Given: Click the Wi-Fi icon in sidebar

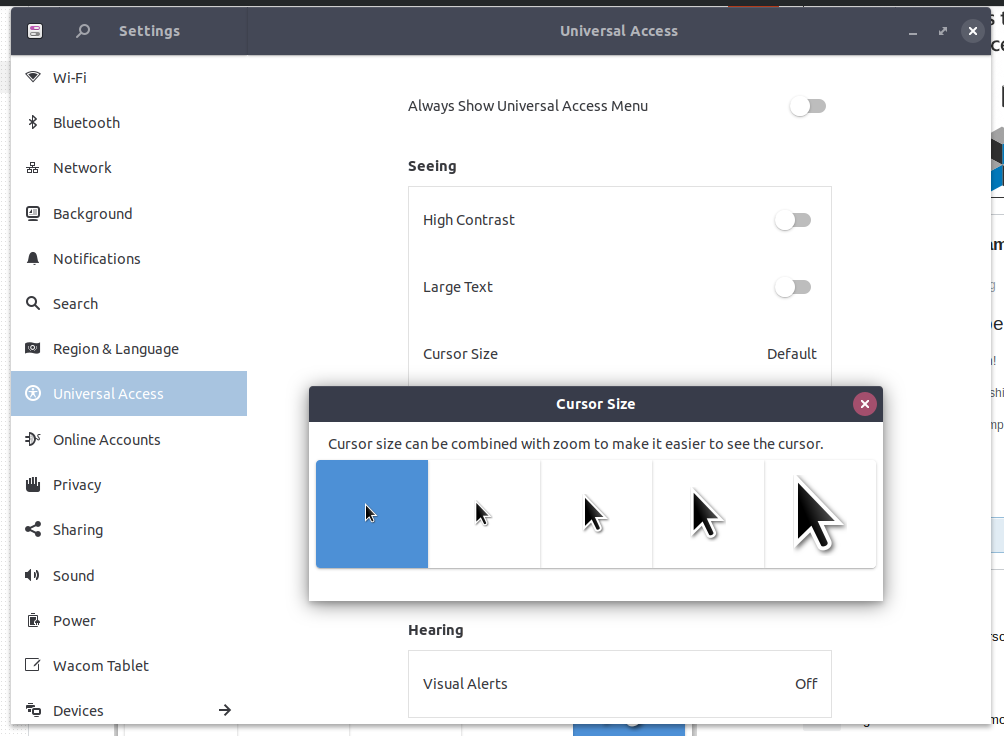Looking at the screenshot, I should click(33, 77).
